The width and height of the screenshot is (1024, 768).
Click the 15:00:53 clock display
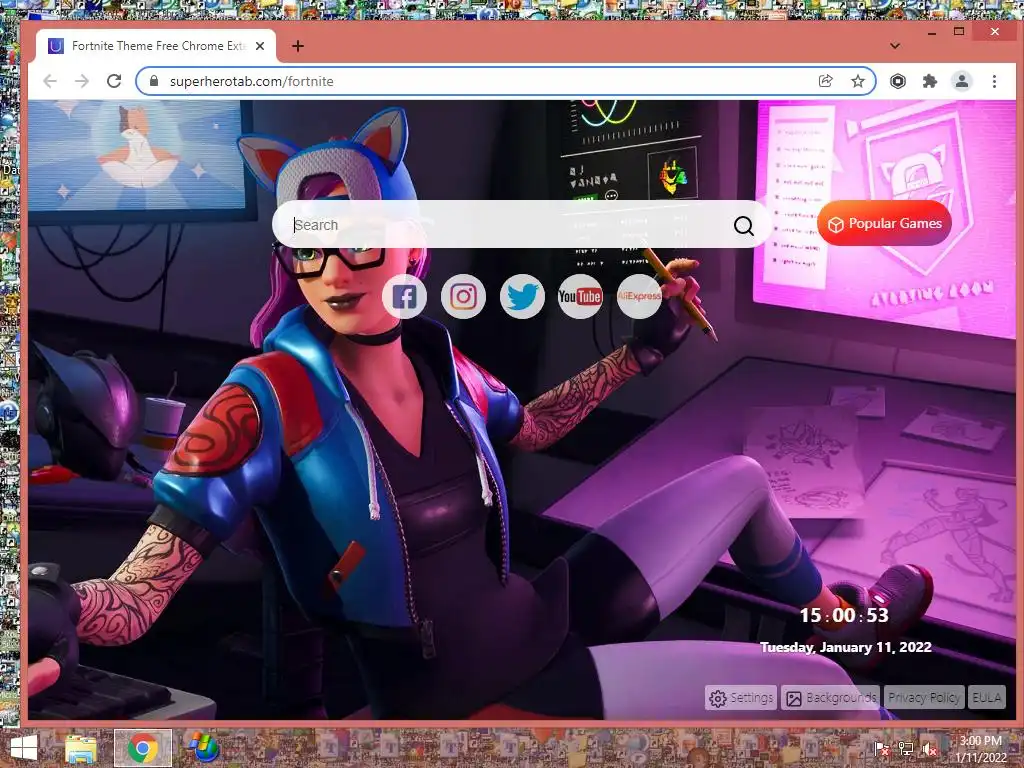pyautogui.click(x=844, y=615)
